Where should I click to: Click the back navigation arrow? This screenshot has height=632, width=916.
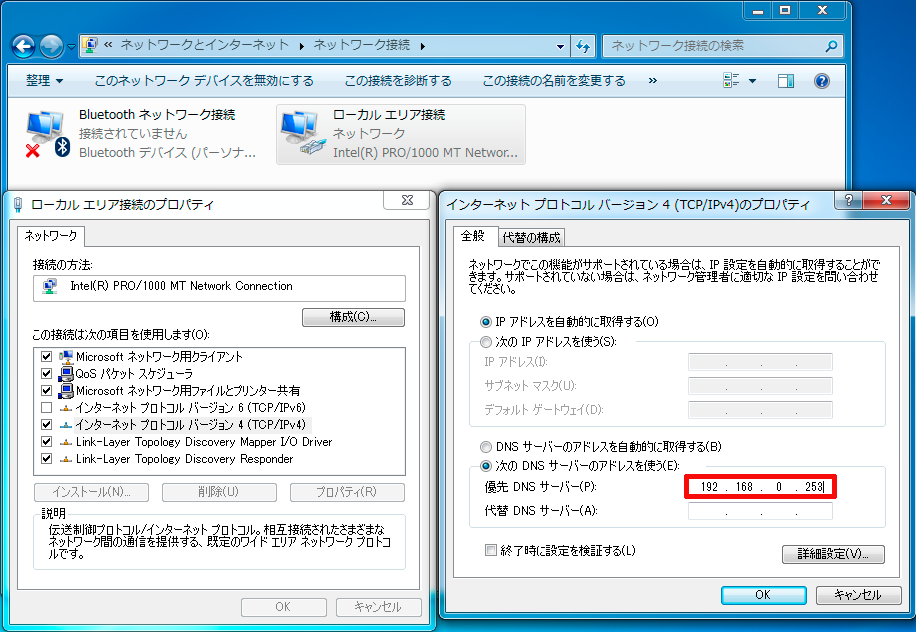tap(22, 46)
